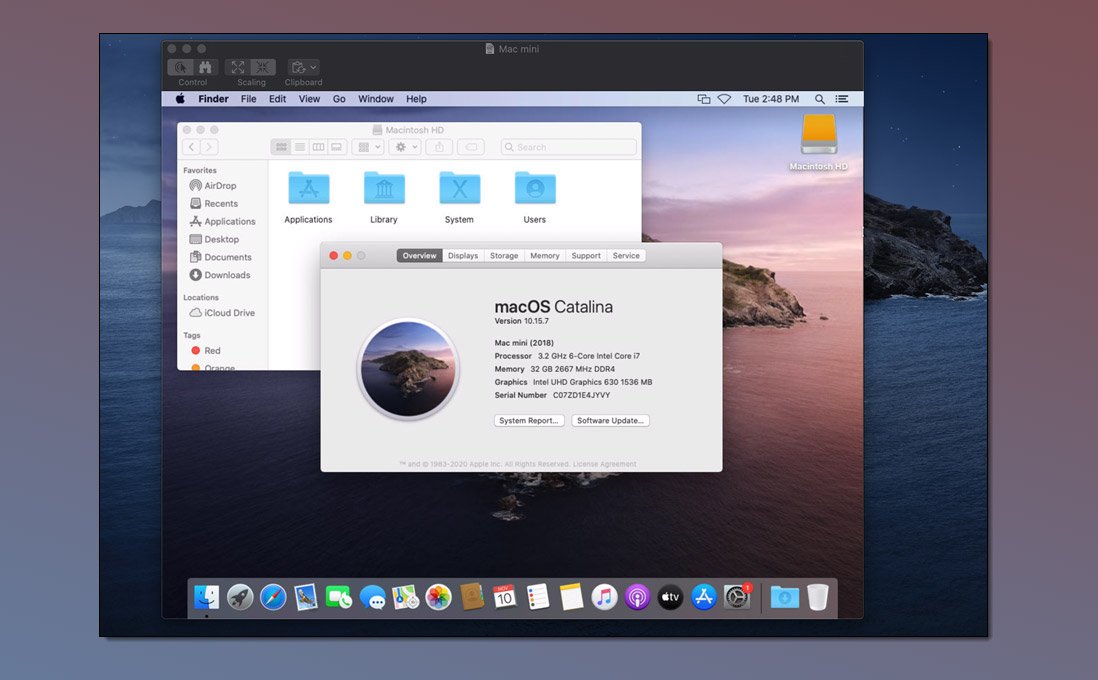Open Safari from the Dock
1098x680 pixels.
point(272,596)
